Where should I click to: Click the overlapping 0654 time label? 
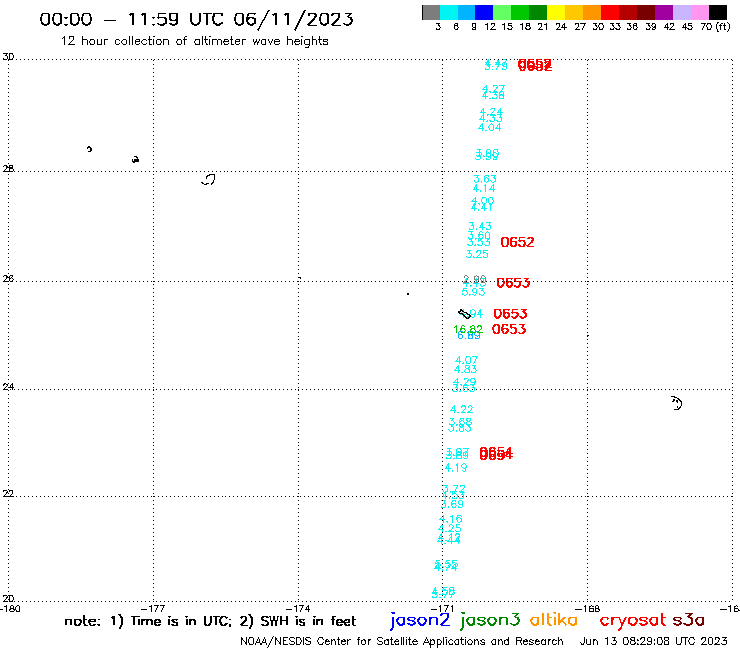pyautogui.click(x=496, y=454)
